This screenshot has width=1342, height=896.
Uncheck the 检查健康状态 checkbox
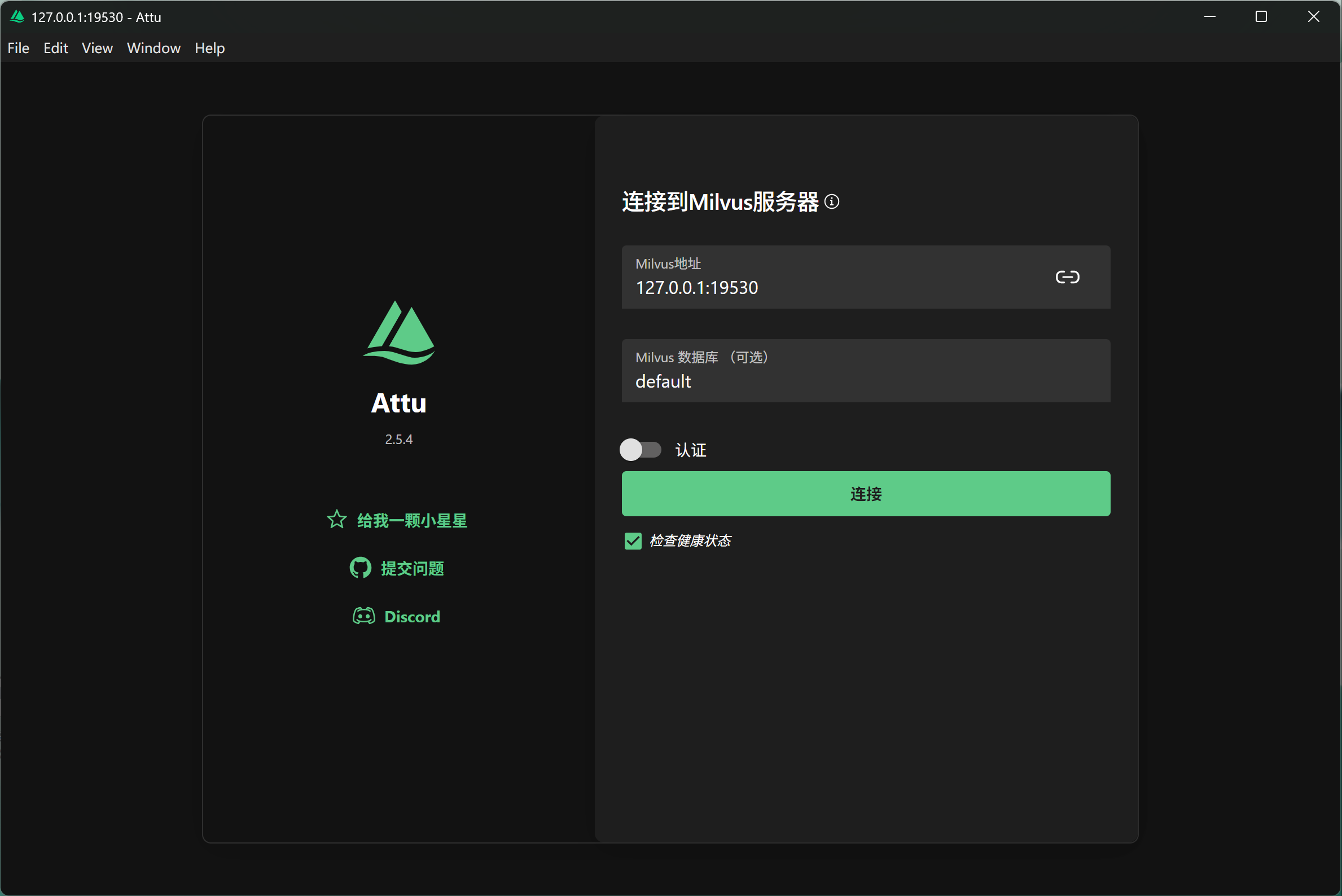click(633, 541)
